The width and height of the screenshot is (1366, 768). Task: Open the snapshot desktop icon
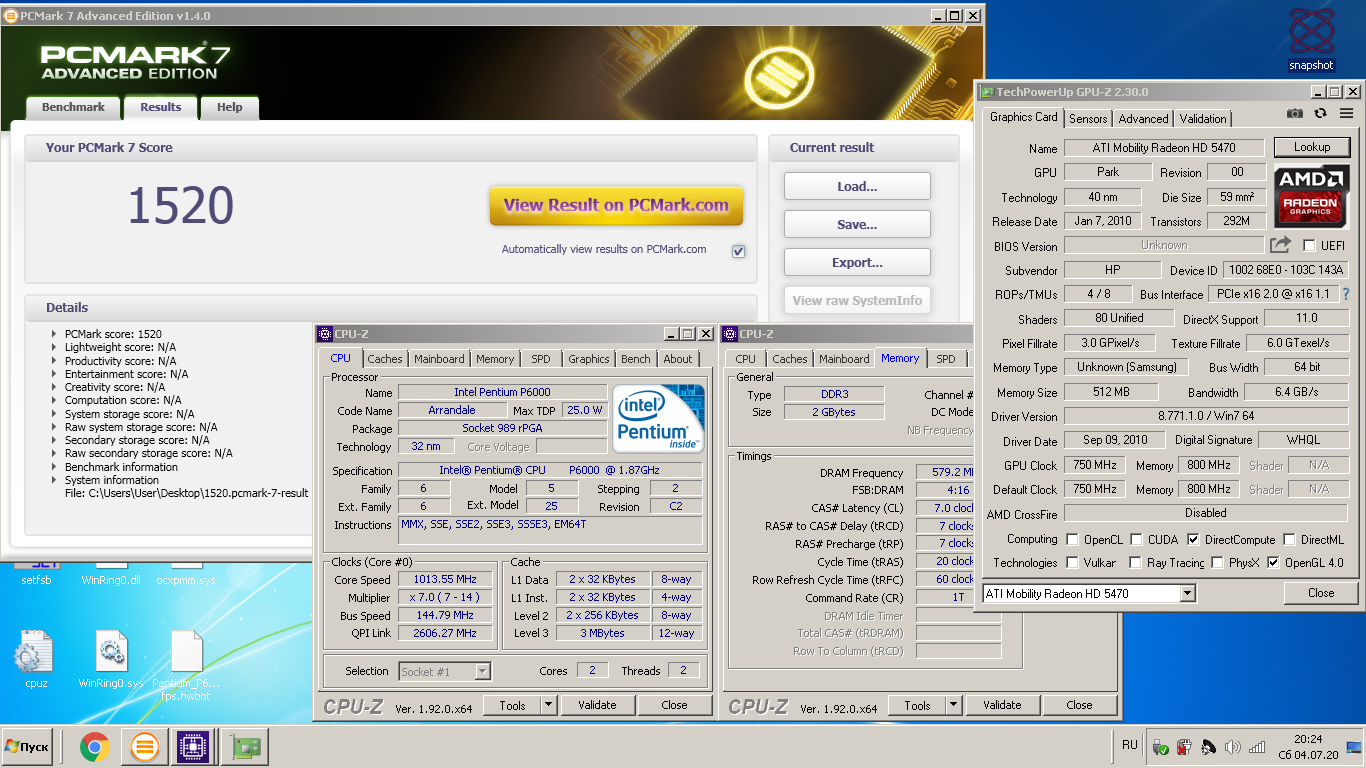click(x=1311, y=40)
